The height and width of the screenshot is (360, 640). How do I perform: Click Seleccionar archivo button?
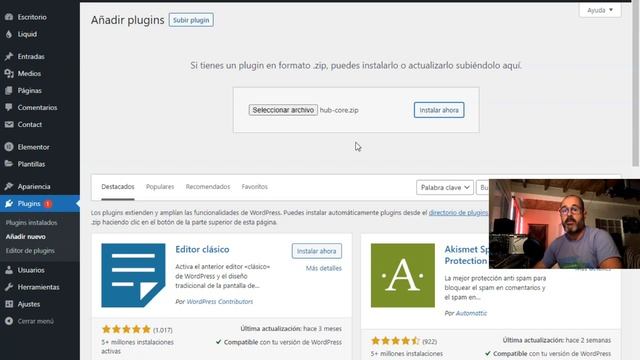pyautogui.click(x=283, y=110)
